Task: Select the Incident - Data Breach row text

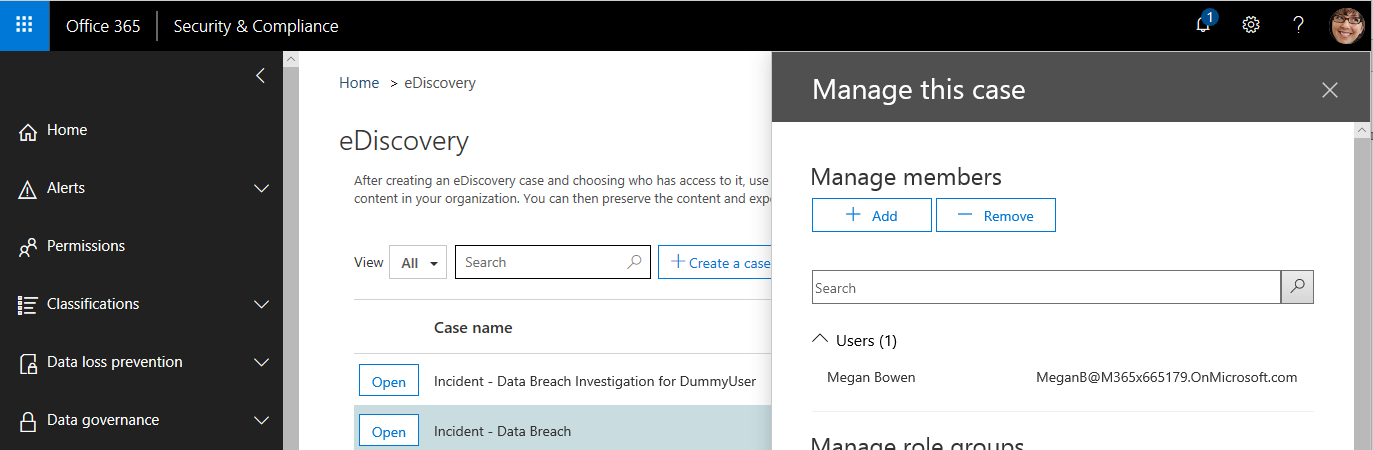Action: tap(502, 431)
